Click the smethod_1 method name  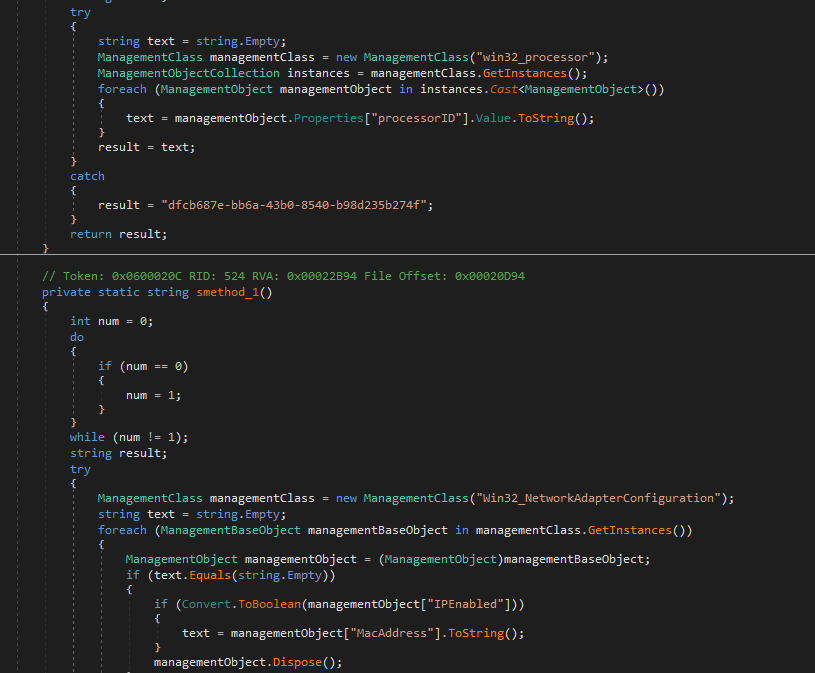coord(227,292)
